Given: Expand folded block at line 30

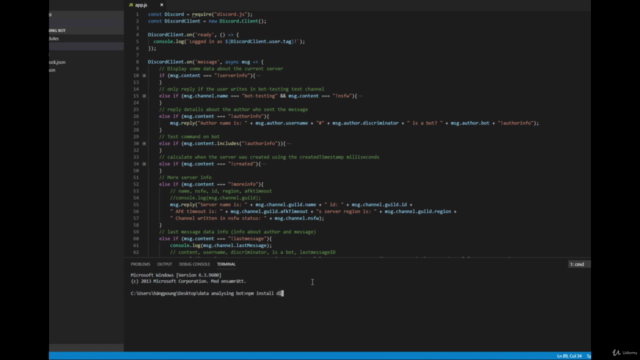Looking at the screenshot, I should click(x=144, y=144).
